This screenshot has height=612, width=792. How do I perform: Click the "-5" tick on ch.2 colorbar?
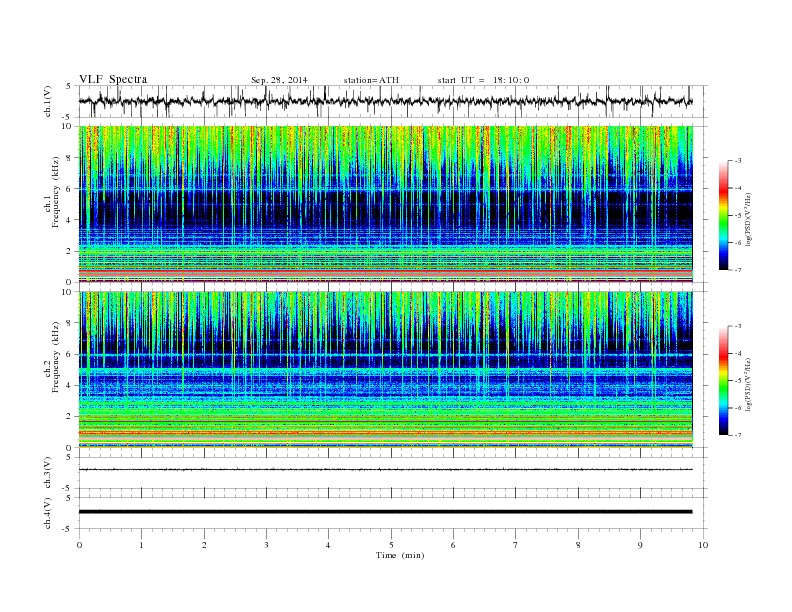point(738,381)
